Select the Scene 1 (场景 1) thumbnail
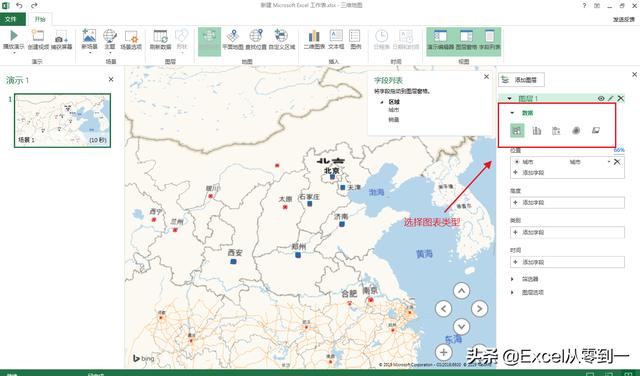 tap(62, 120)
